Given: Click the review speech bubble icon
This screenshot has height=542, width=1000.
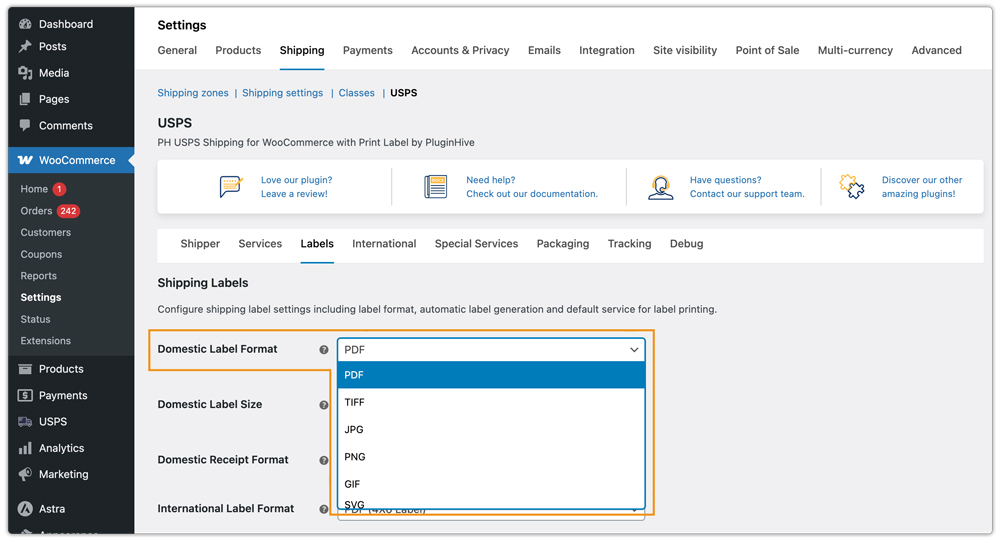Looking at the screenshot, I should tap(231, 187).
